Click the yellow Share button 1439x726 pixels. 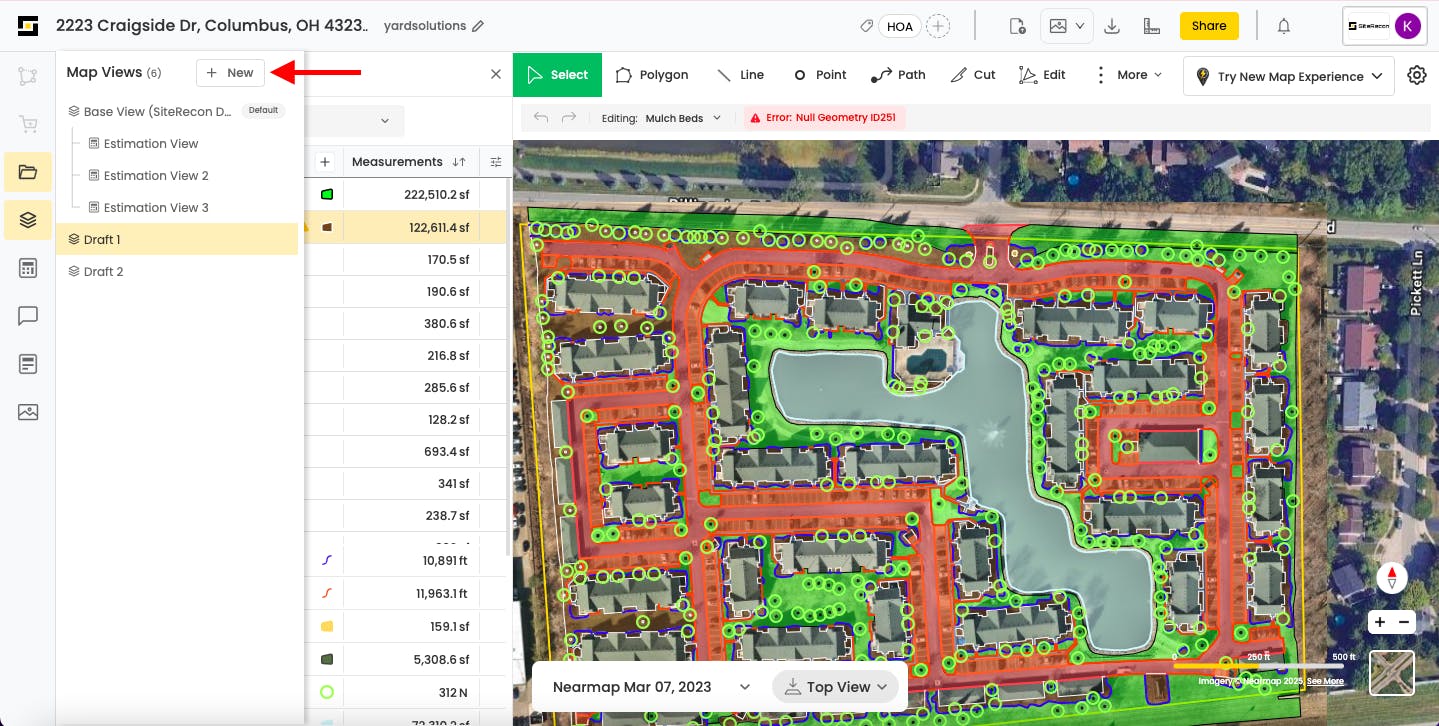(1208, 26)
